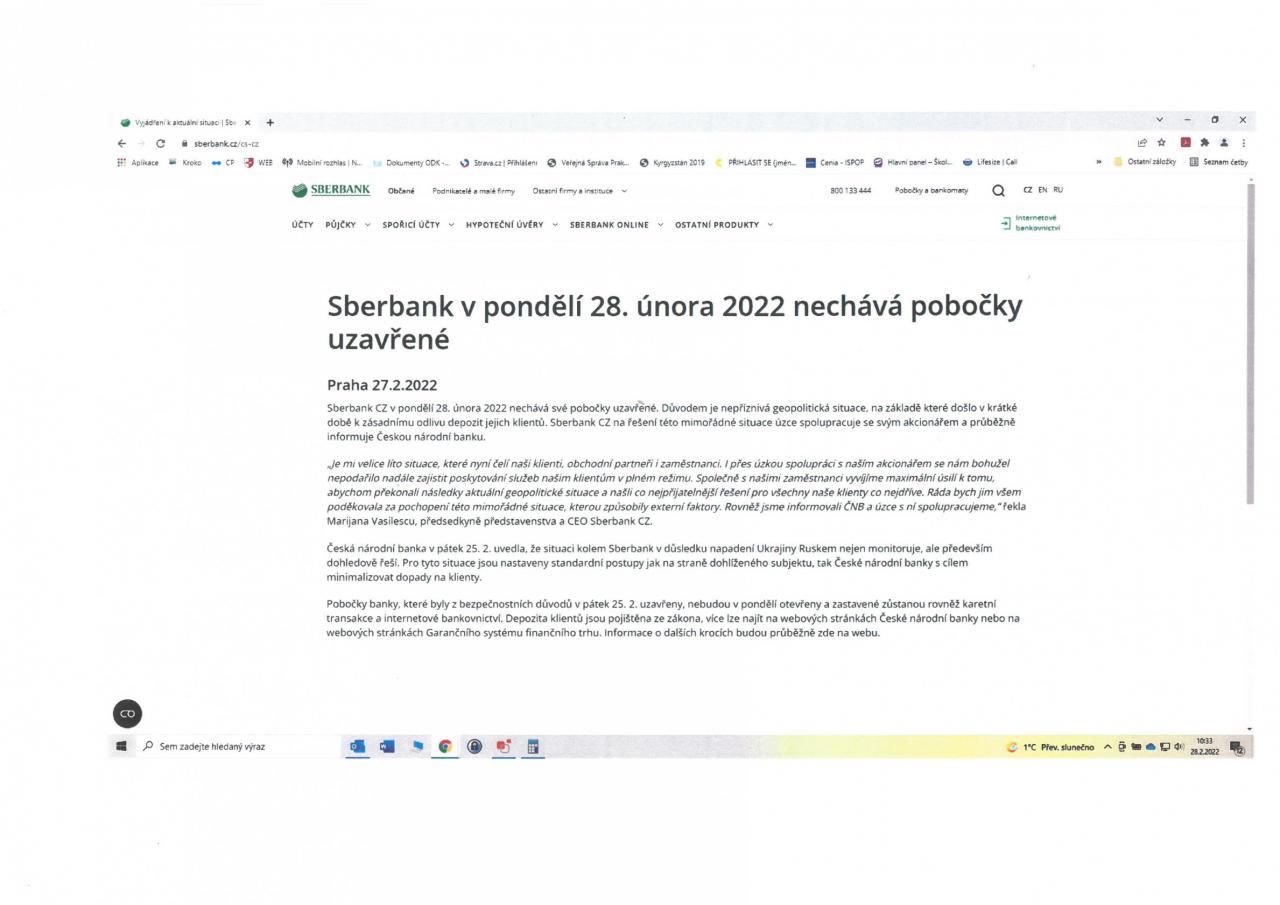Expand the Hypoteční úvěry dropdown

click(510, 225)
